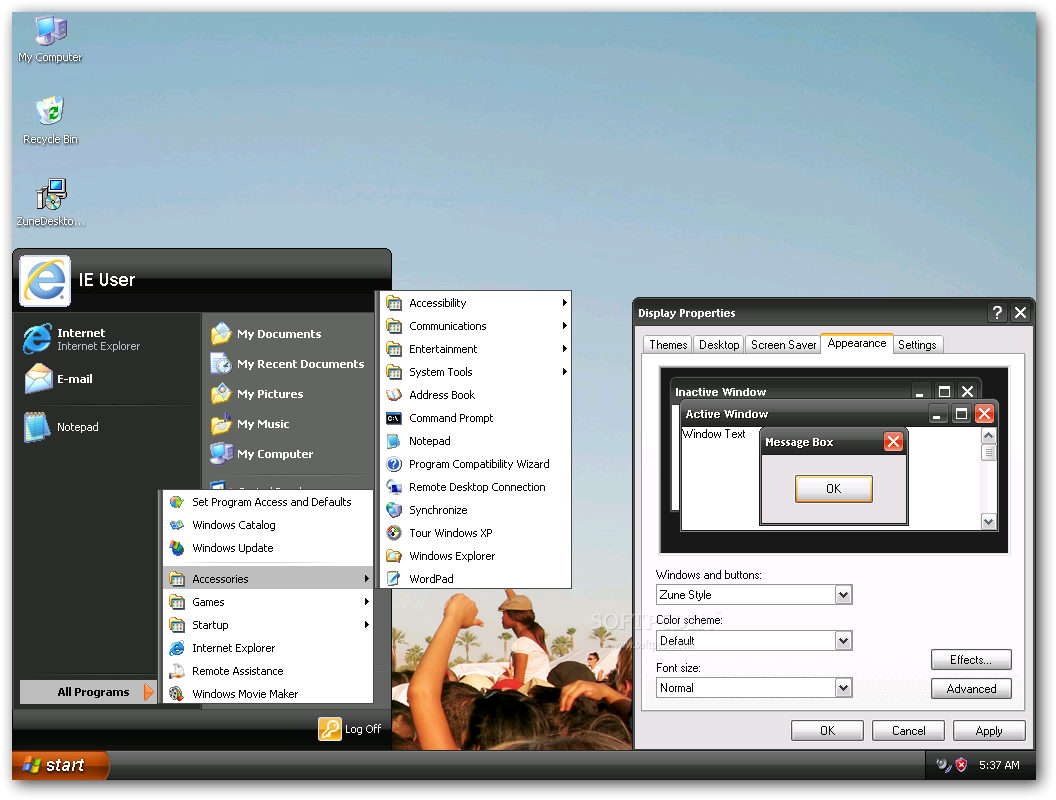Open the Color scheme dropdown
This screenshot has width=1056, height=800.
tap(843, 640)
